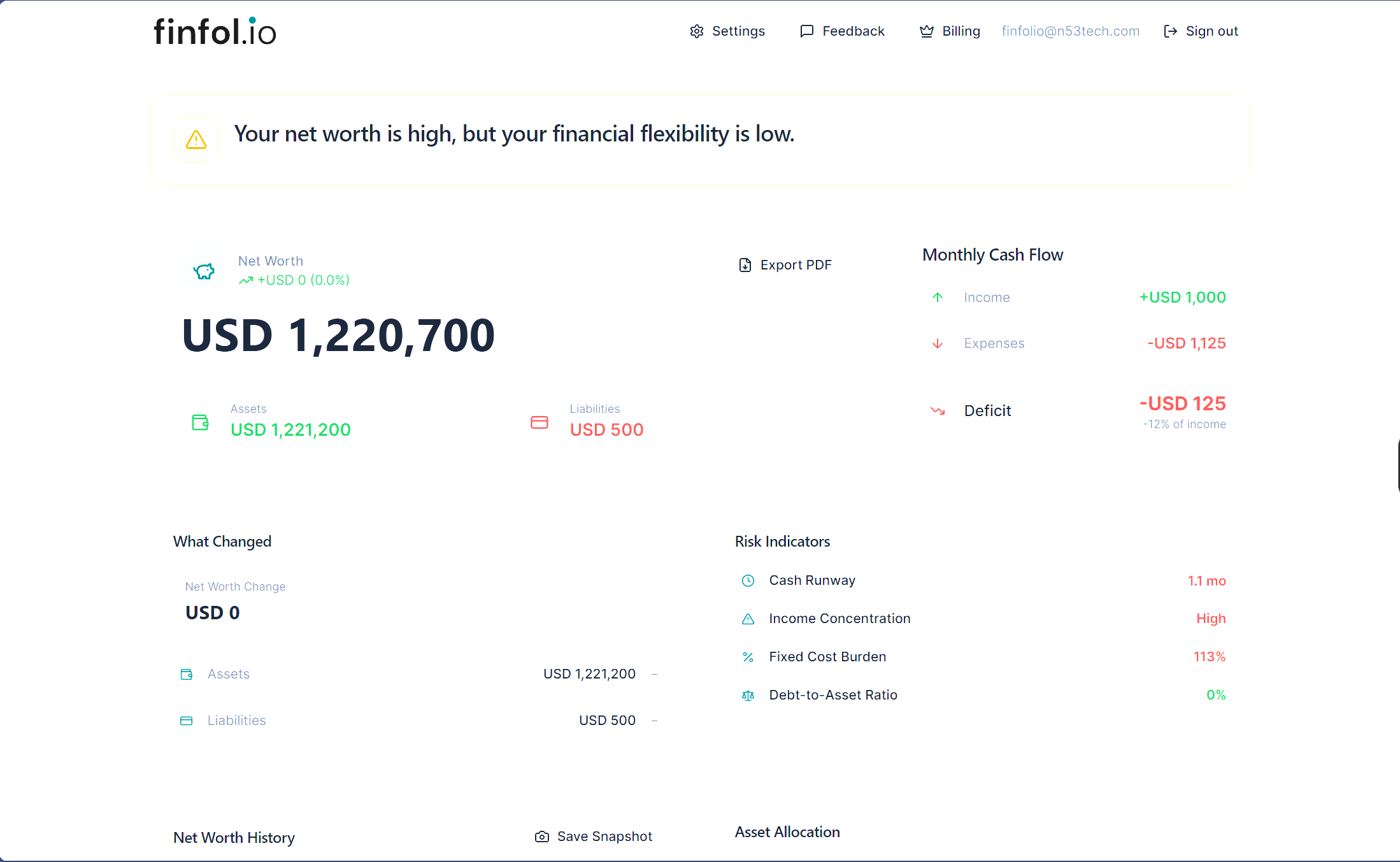Click the scale icon beside Debt-to-Asset Ratio

click(747, 695)
